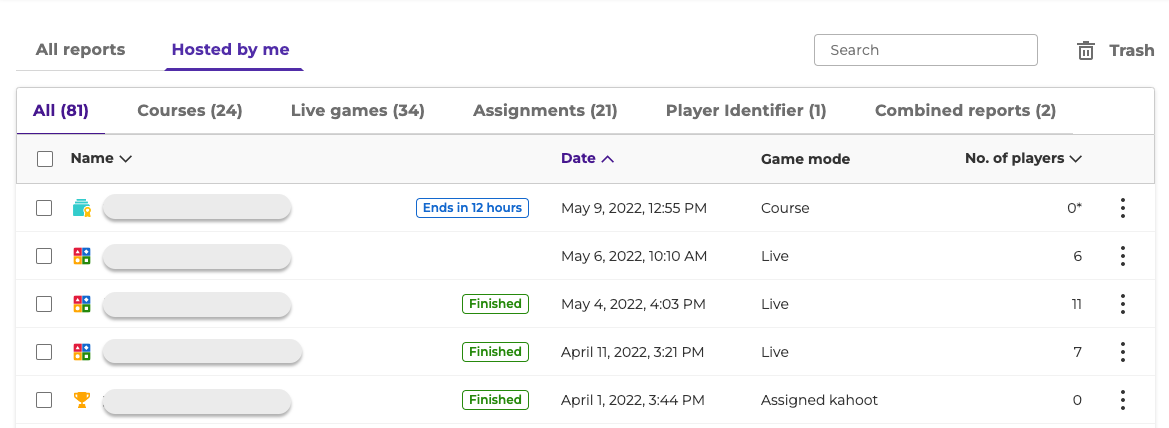Open the Live games (34) tab

pyautogui.click(x=358, y=110)
